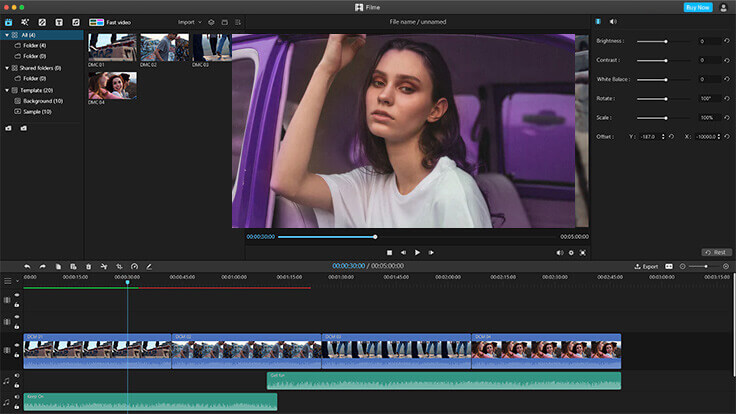Click the delete trash icon above timeline
The height and width of the screenshot is (414, 736).
coord(88,266)
